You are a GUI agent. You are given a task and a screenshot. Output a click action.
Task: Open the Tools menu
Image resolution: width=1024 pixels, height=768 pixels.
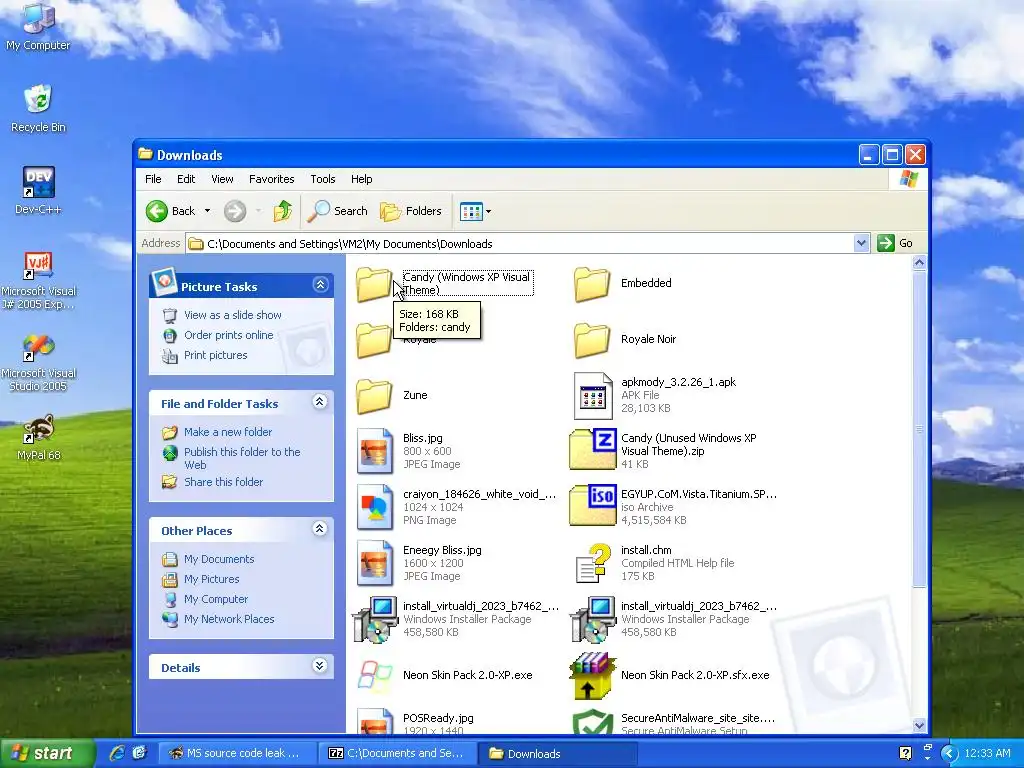point(323,179)
